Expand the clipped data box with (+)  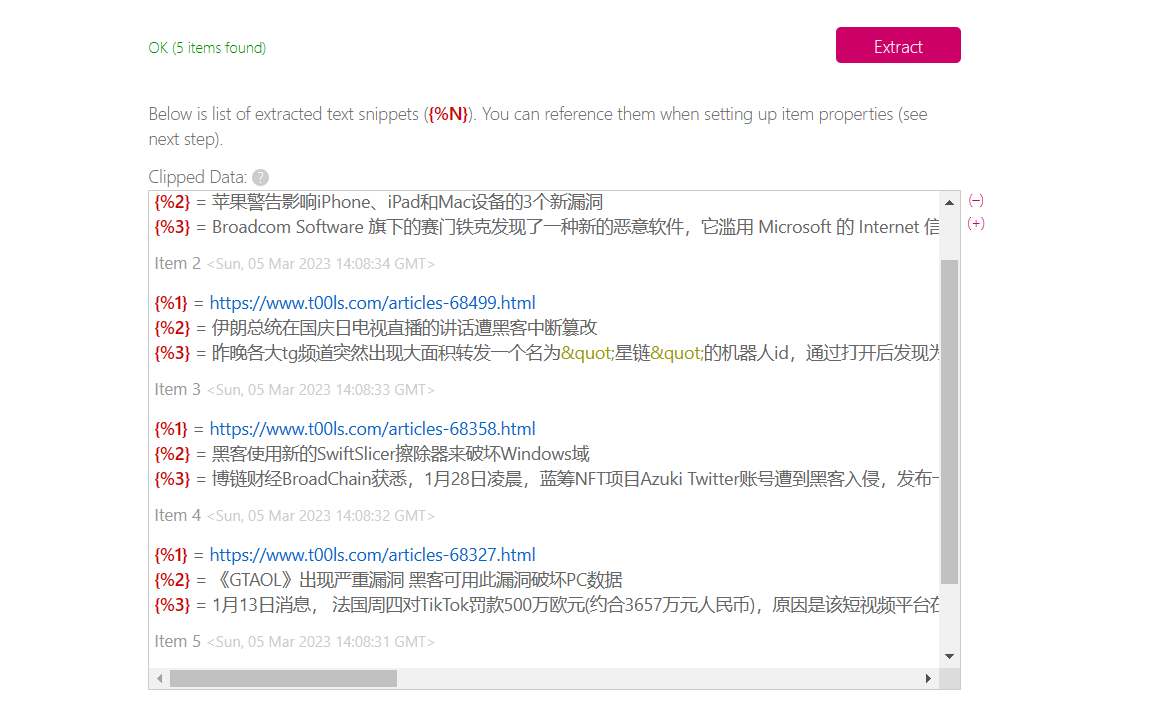click(976, 224)
